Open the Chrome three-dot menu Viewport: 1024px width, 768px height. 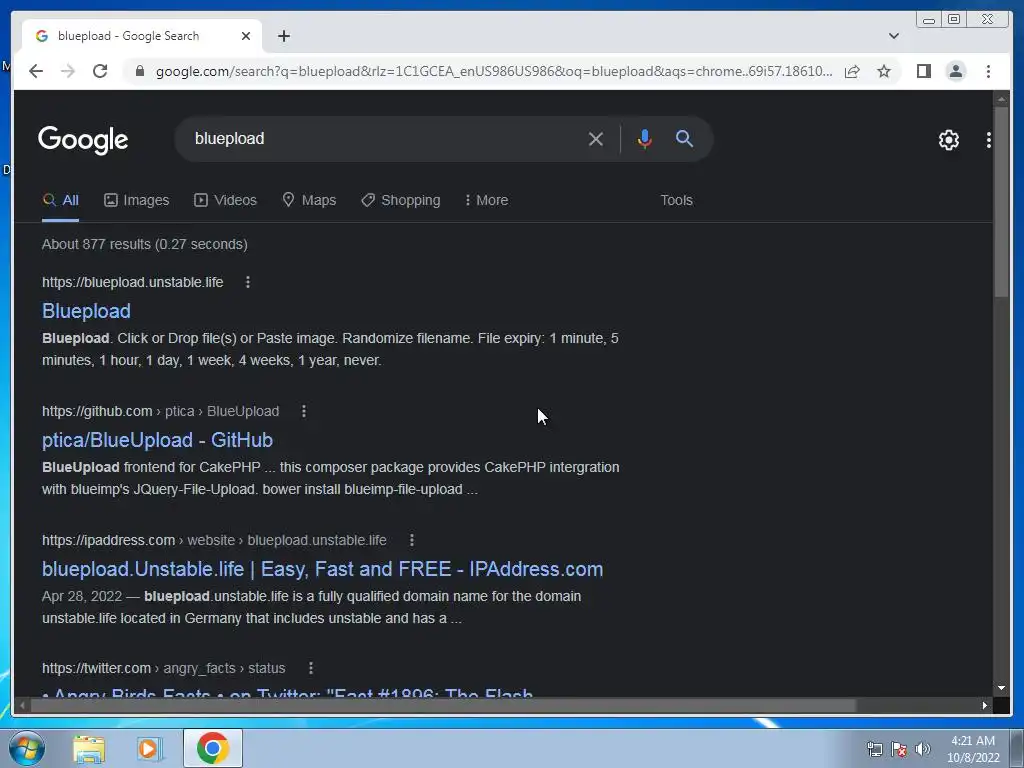pos(988,71)
